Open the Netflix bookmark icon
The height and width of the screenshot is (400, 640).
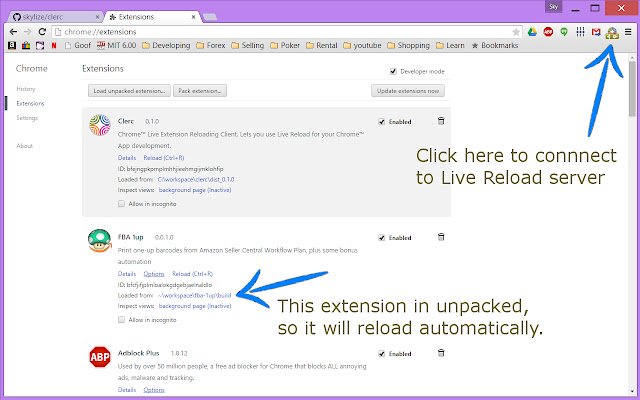coord(53,46)
